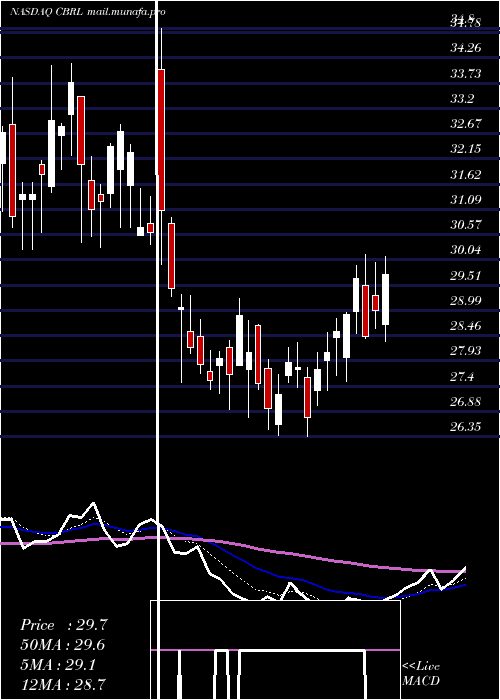Click the <<Live MACD label
This screenshot has height=700, width=500.
coord(421,674)
